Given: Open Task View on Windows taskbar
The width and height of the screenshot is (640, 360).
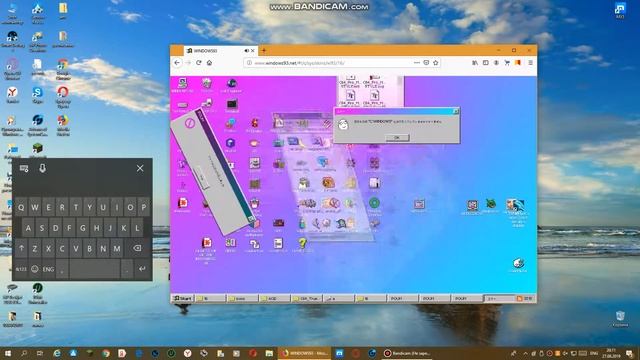Looking at the screenshot, I should (40, 353).
